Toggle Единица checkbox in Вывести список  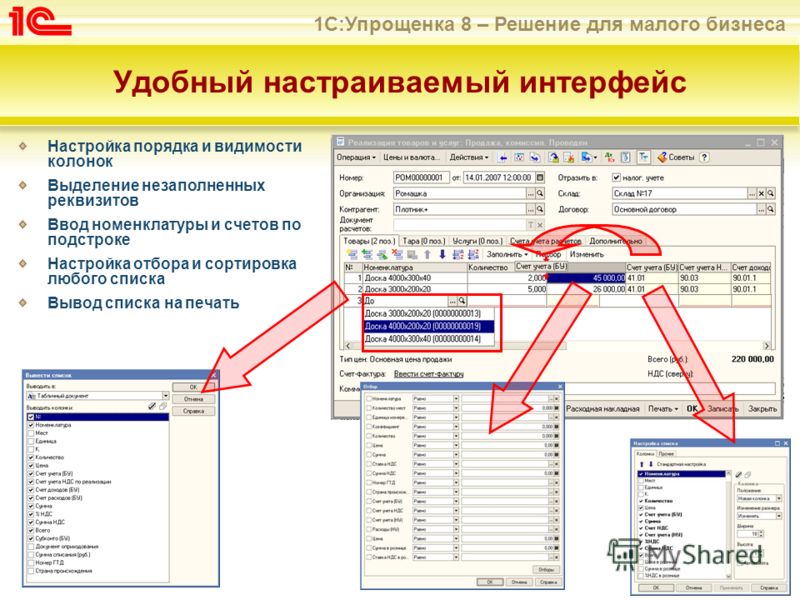click(31, 441)
